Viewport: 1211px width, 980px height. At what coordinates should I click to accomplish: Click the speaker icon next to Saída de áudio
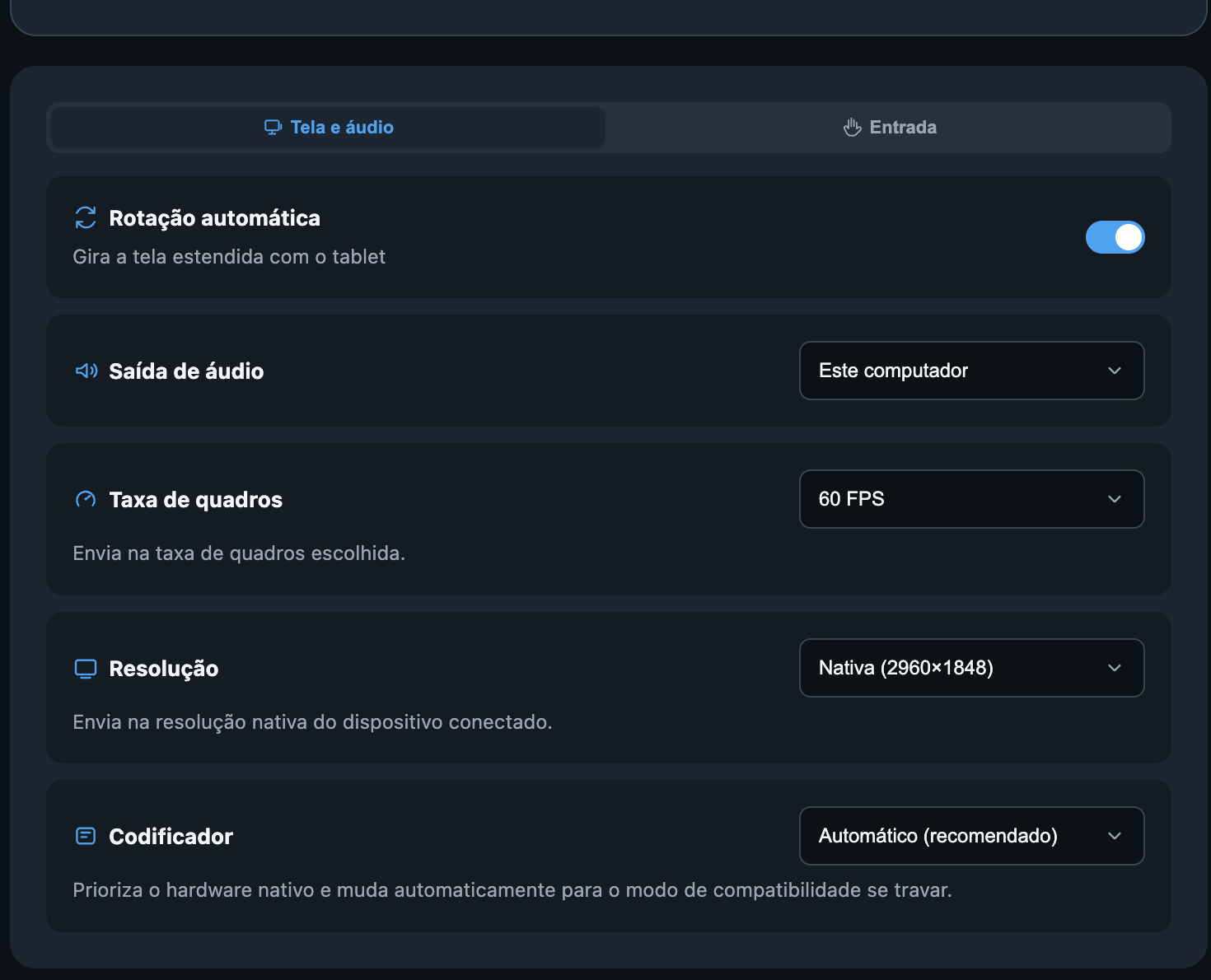click(86, 371)
